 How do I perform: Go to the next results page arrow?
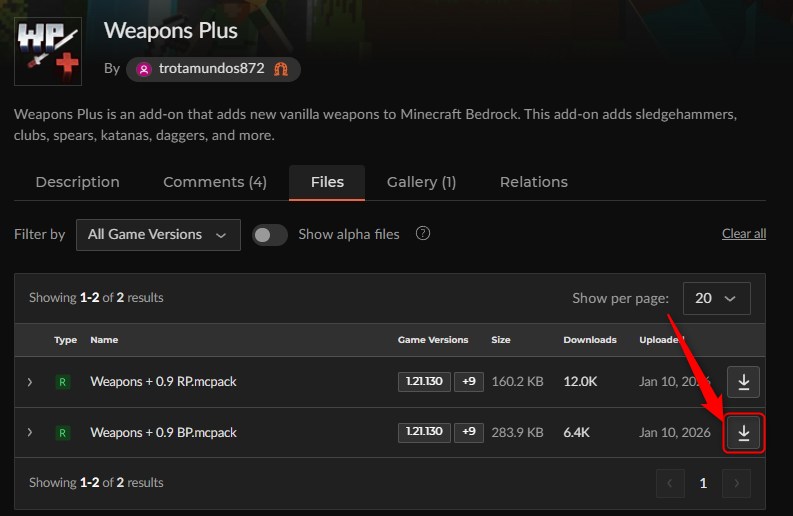(x=736, y=484)
